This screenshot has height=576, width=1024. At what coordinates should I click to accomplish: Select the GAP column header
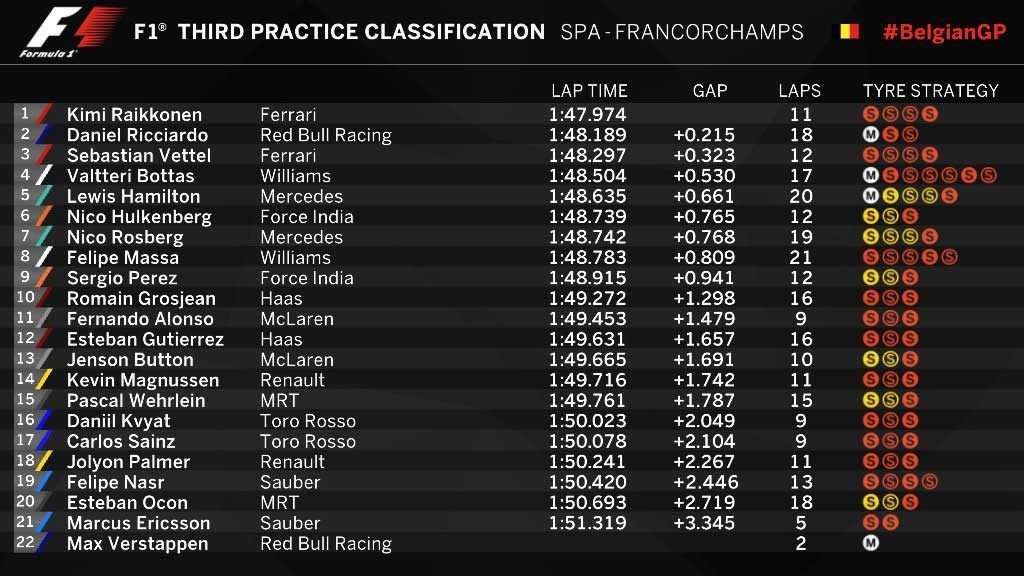710,91
